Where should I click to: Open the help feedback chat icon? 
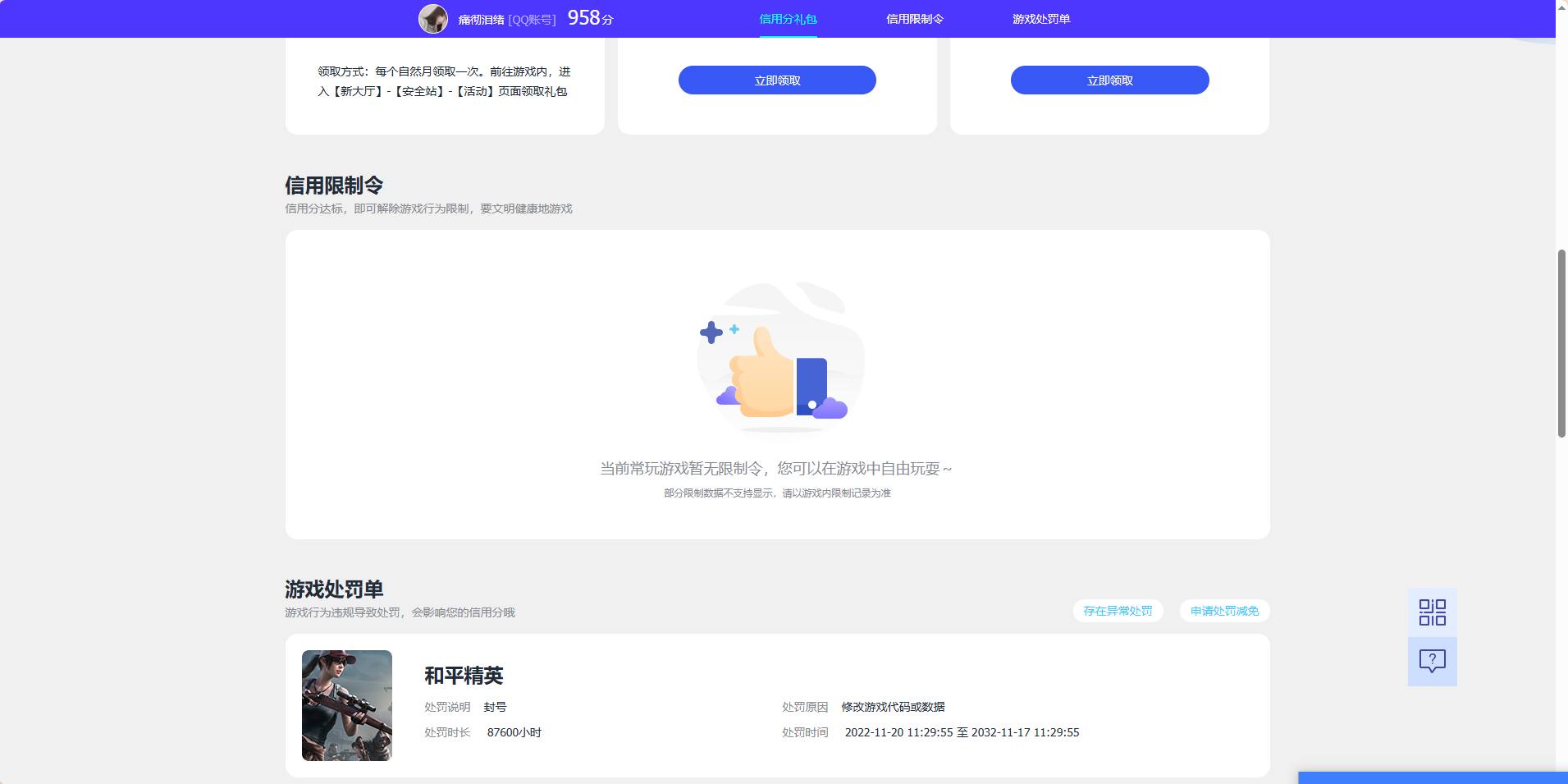tap(1432, 662)
